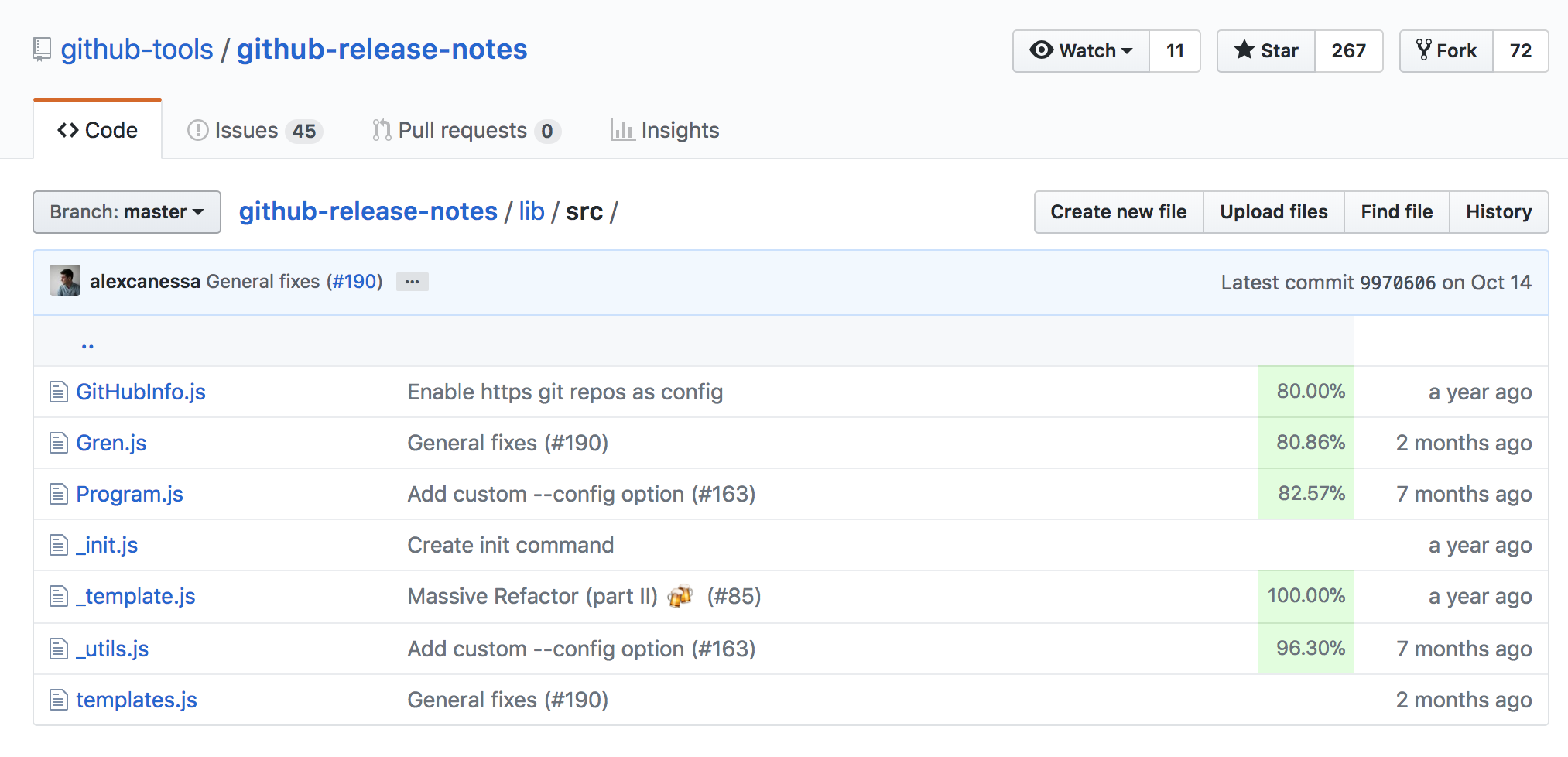Click 'a year ago' in GitHubInfo.js row
The image size is (1568, 757).
(1480, 392)
